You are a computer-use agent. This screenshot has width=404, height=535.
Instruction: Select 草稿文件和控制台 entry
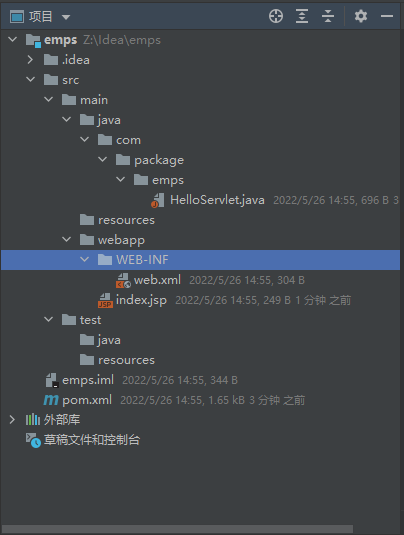point(91,440)
